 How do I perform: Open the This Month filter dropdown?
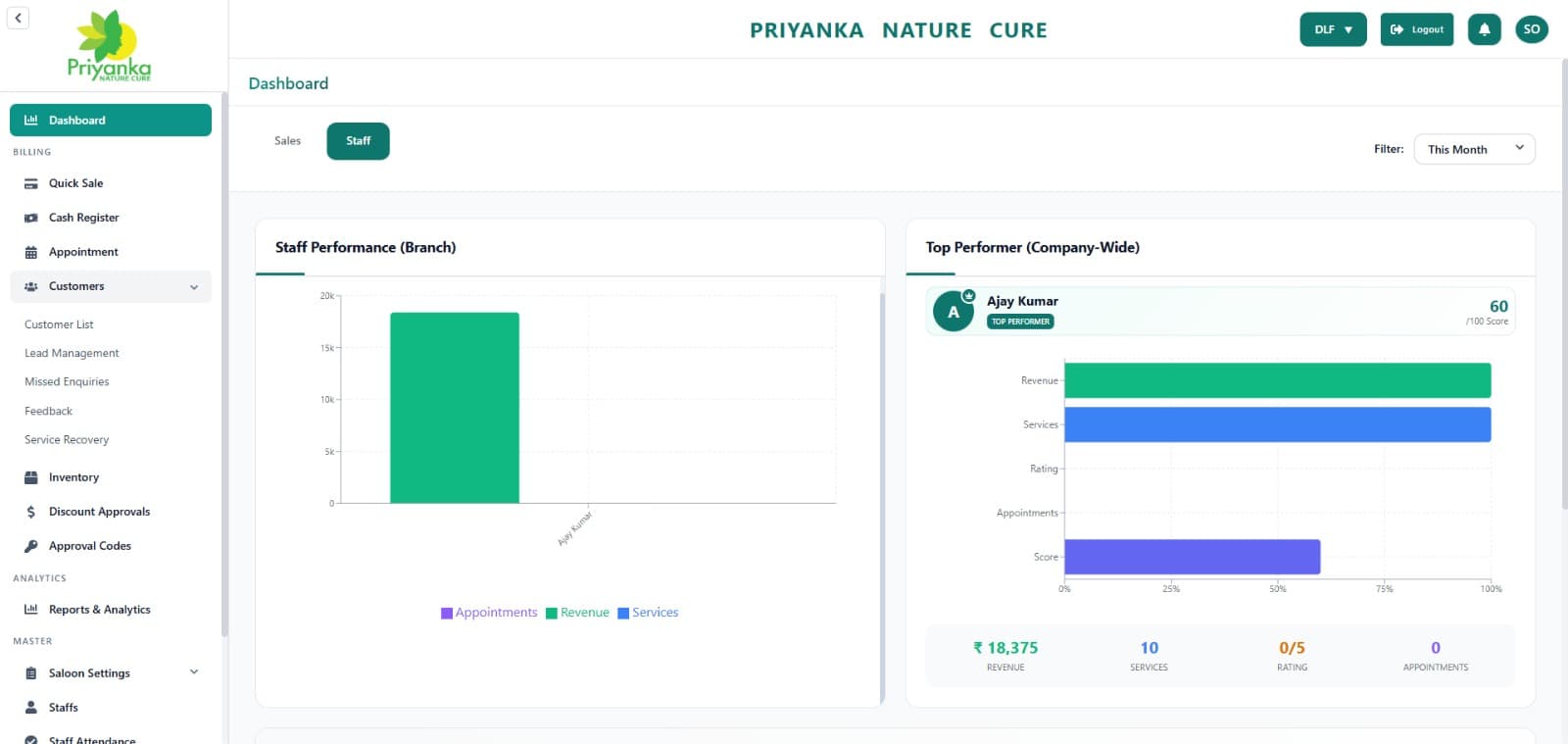[x=1474, y=149]
